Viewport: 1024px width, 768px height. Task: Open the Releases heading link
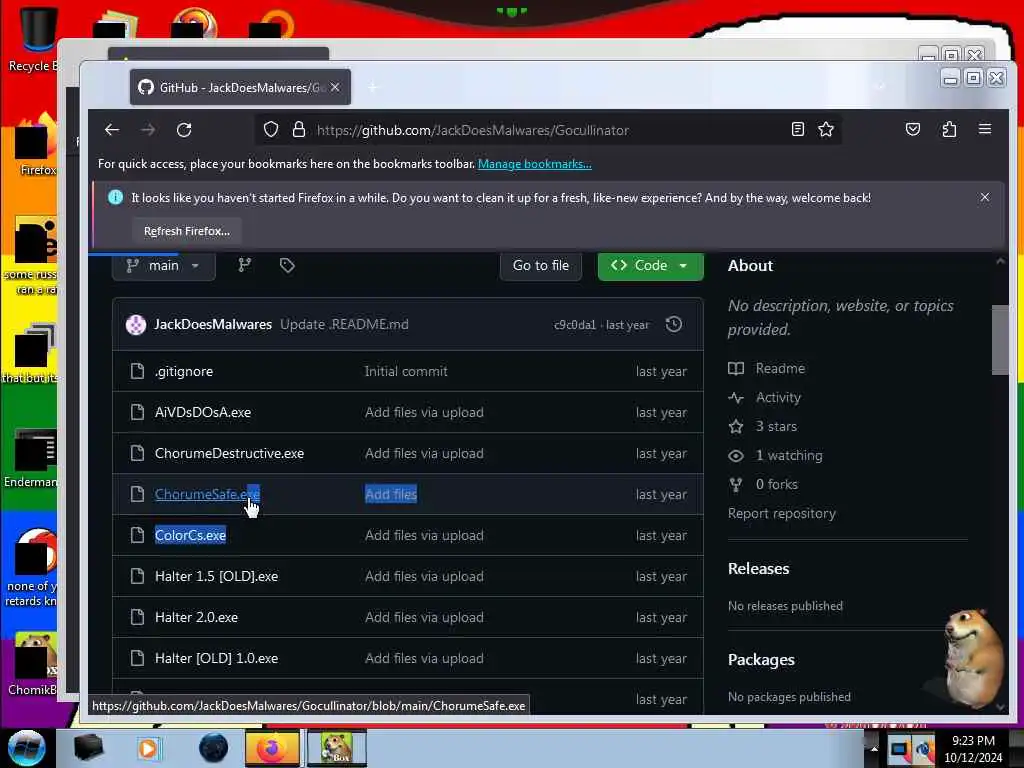pos(758,569)
